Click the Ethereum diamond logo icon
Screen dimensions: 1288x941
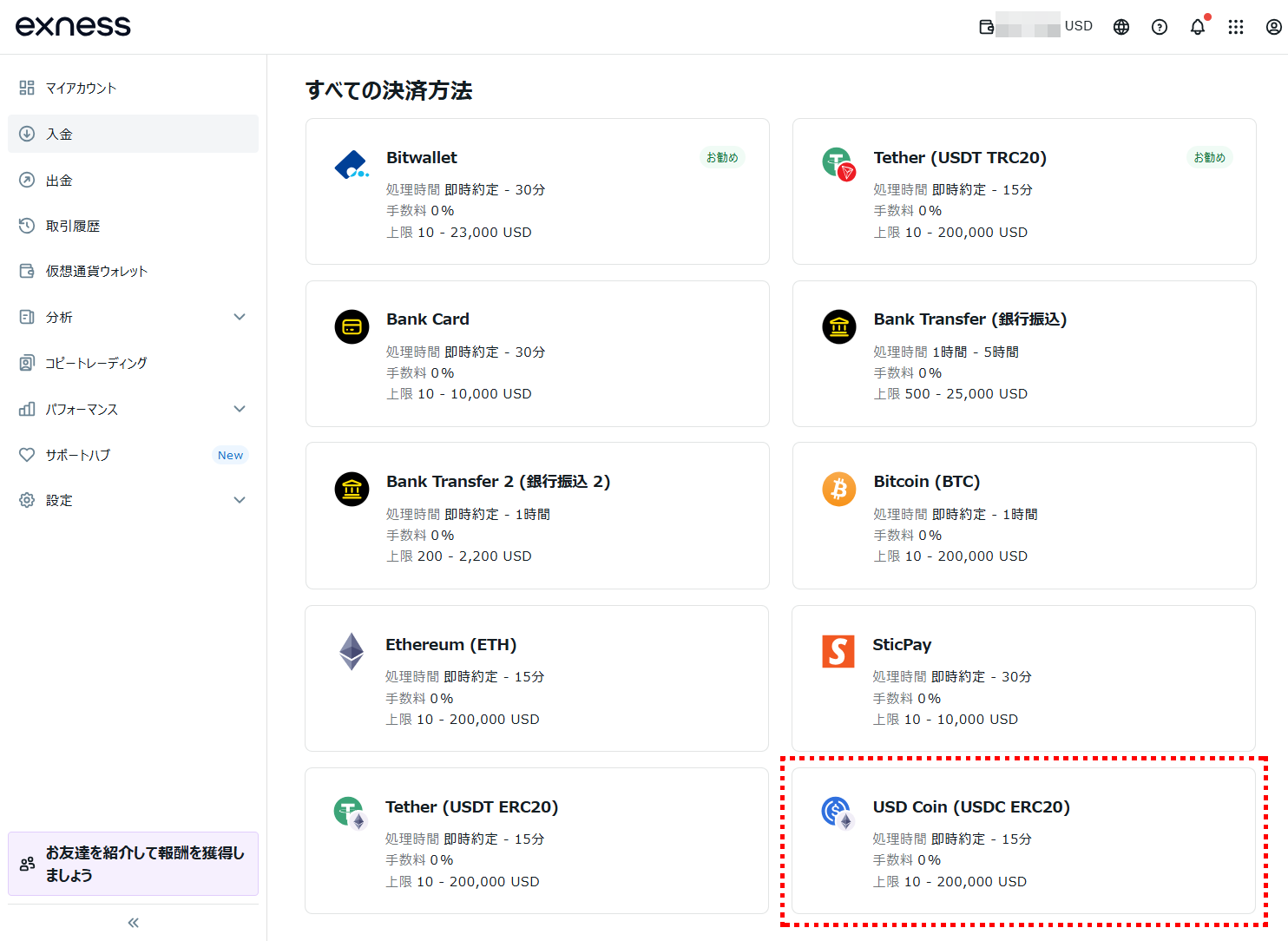352,651
